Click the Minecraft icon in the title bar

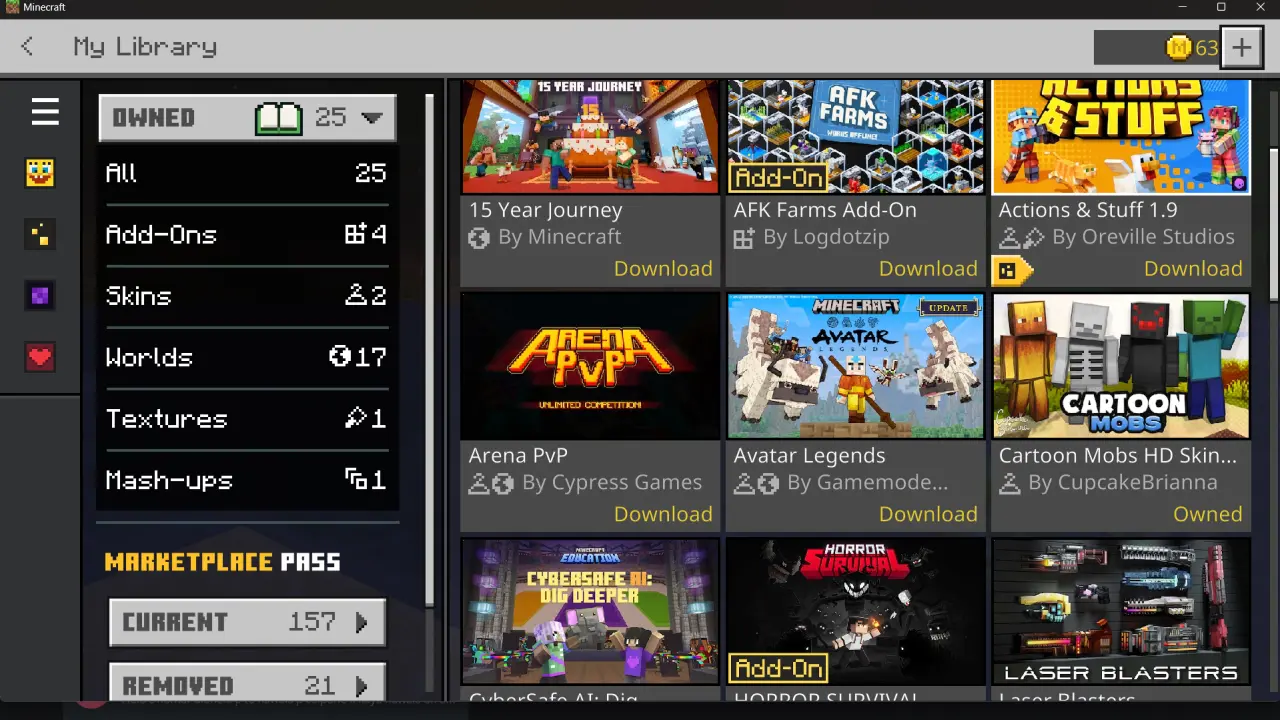tap(10, 7)
